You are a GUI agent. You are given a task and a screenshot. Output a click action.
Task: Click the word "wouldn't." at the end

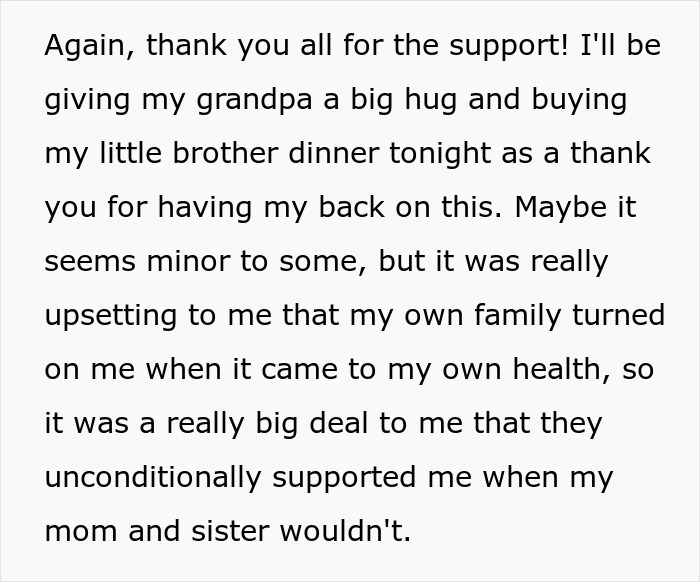click(345, 531)
